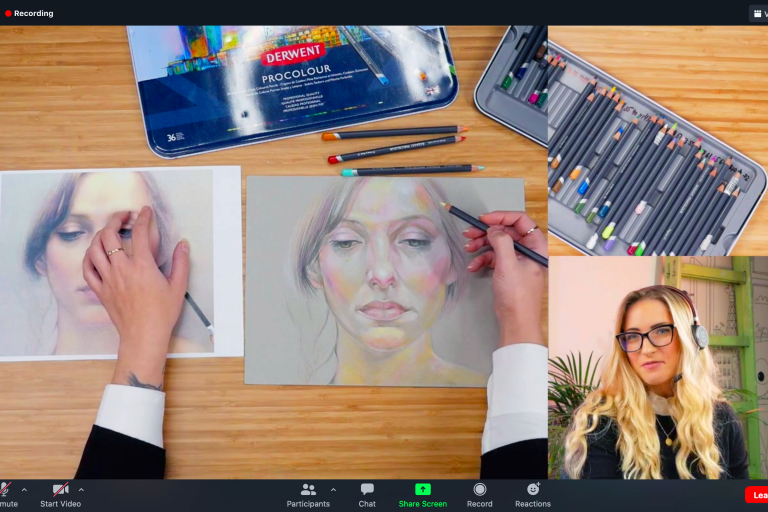Click the green Share Screen icon
The image size is (768, 512).
click(x=422, y=489)
